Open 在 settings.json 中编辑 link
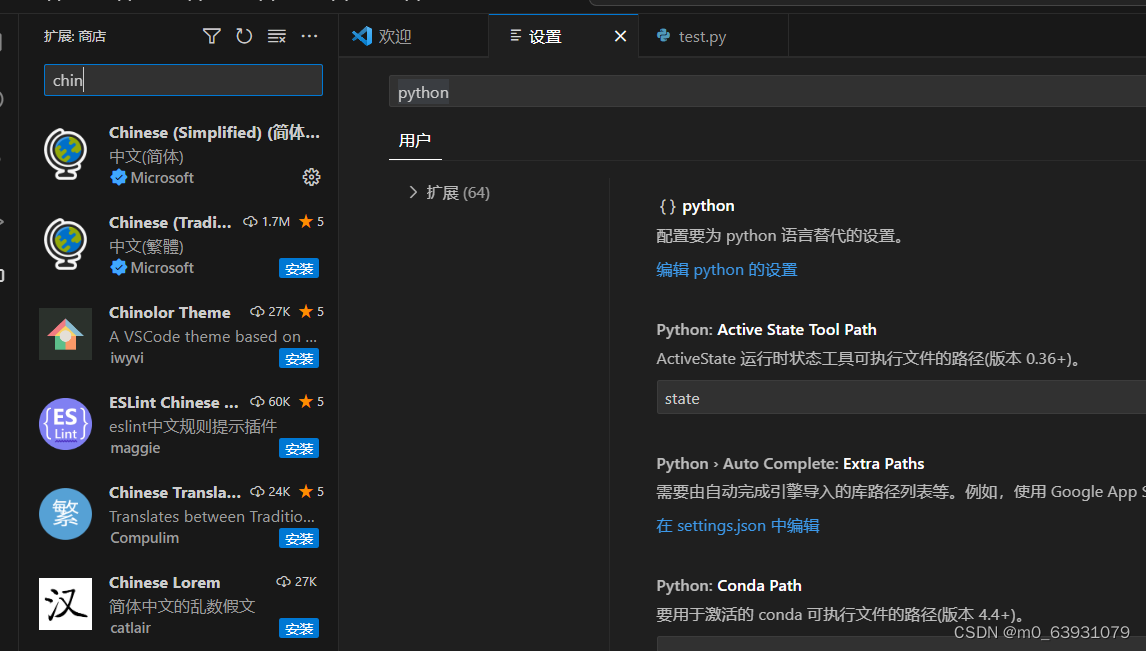 pyautogui.click(x=737, y=525)
